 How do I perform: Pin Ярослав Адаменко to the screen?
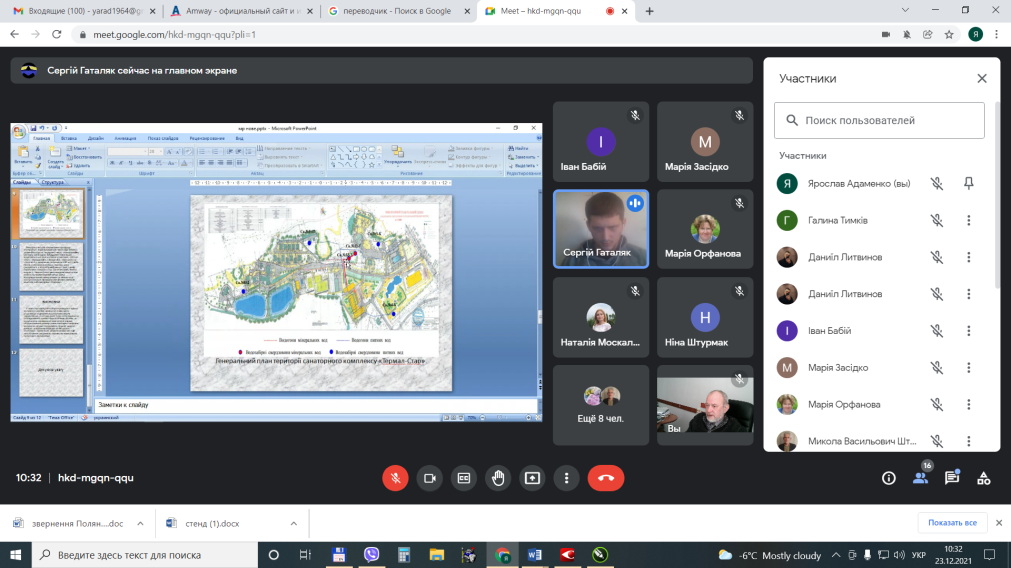(968, 184)
